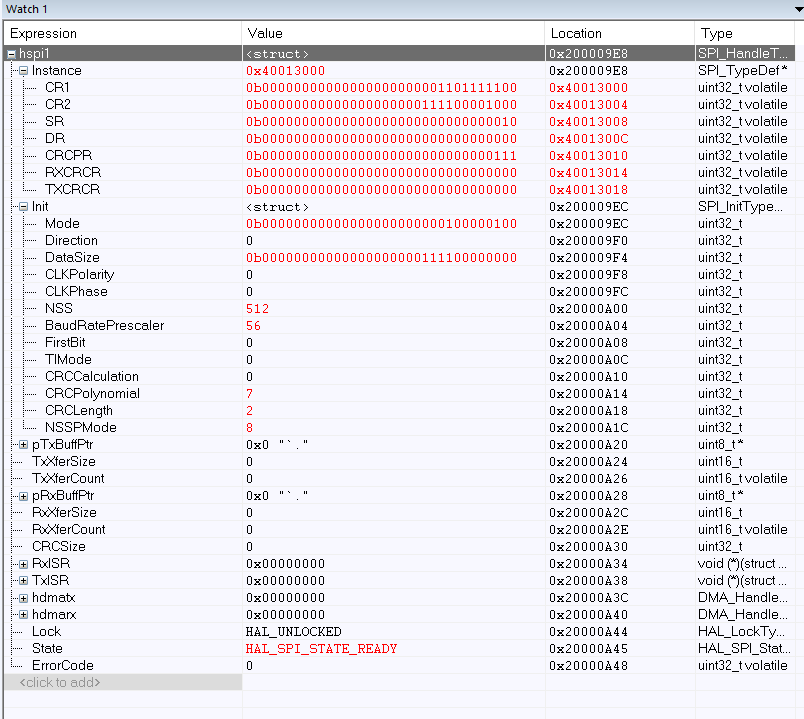804x719 pixels.
Task: Select the NSSPMode field row
Action: pyautogui.click(x=399, y=427)
